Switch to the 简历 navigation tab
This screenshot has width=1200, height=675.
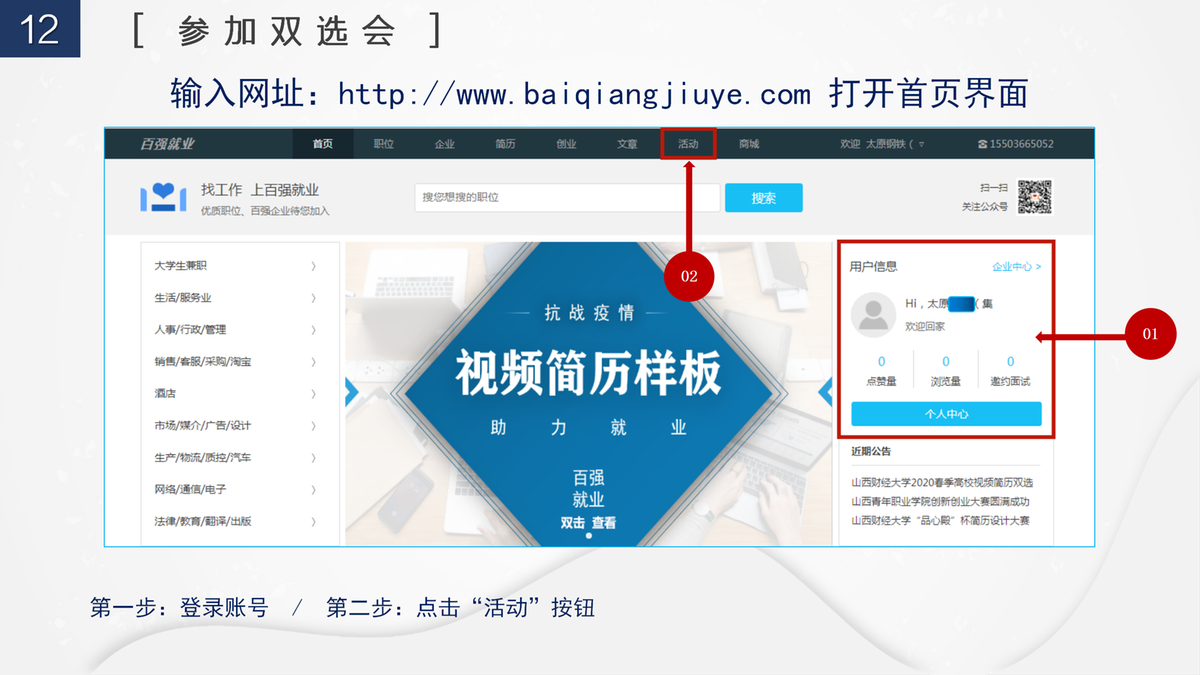pyautogui.click(x=506, y=144)
